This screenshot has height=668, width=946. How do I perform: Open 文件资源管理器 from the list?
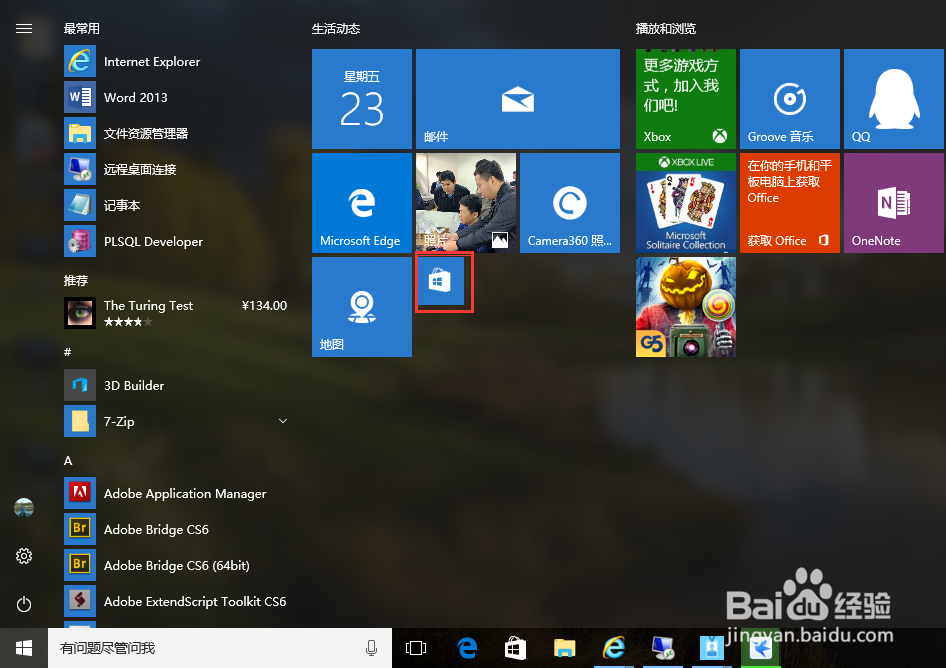pyautogui.click(x=176, y=133)
